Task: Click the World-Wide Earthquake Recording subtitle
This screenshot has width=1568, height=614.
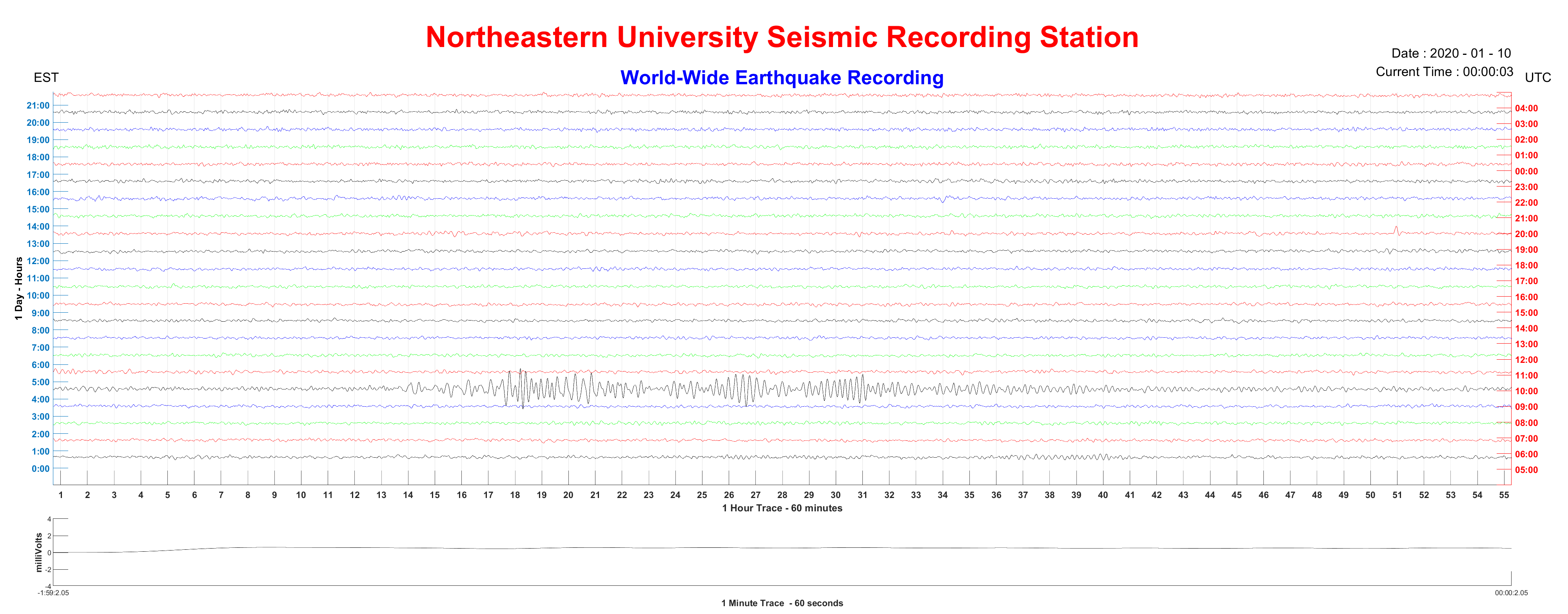Action: coord(782,78)
